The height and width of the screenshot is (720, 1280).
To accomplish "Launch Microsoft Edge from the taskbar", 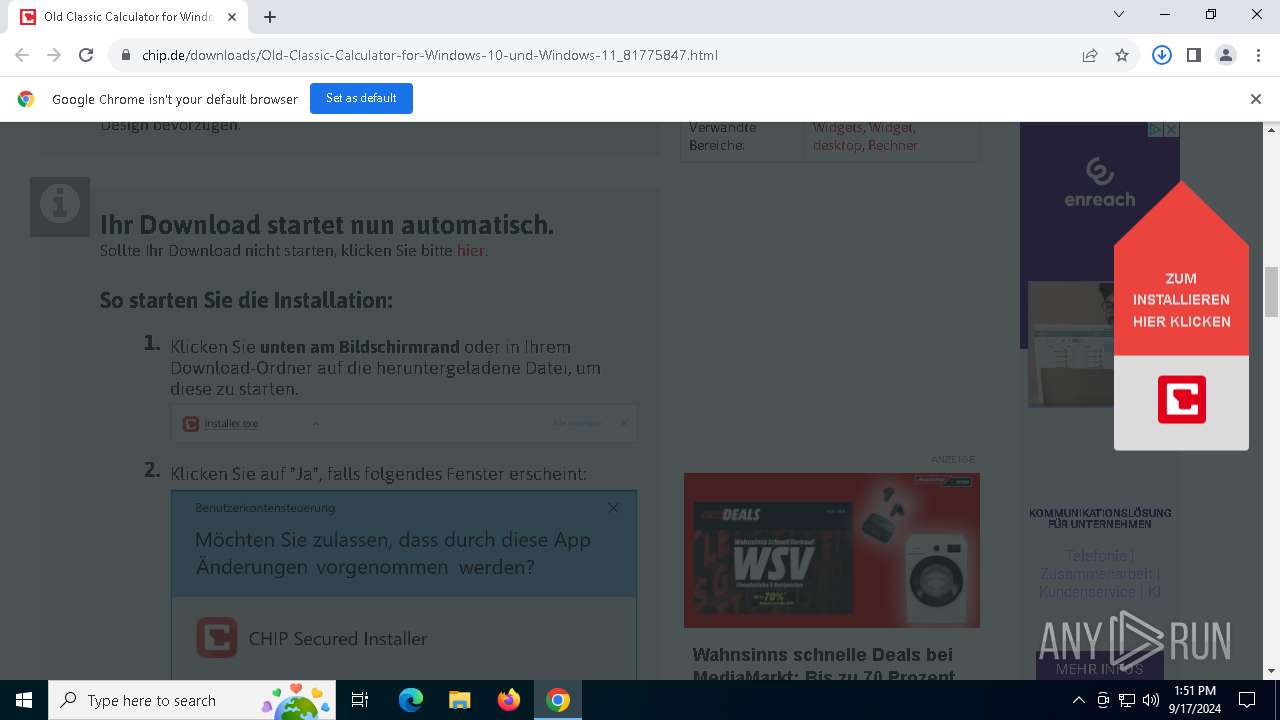I will 411,700.
